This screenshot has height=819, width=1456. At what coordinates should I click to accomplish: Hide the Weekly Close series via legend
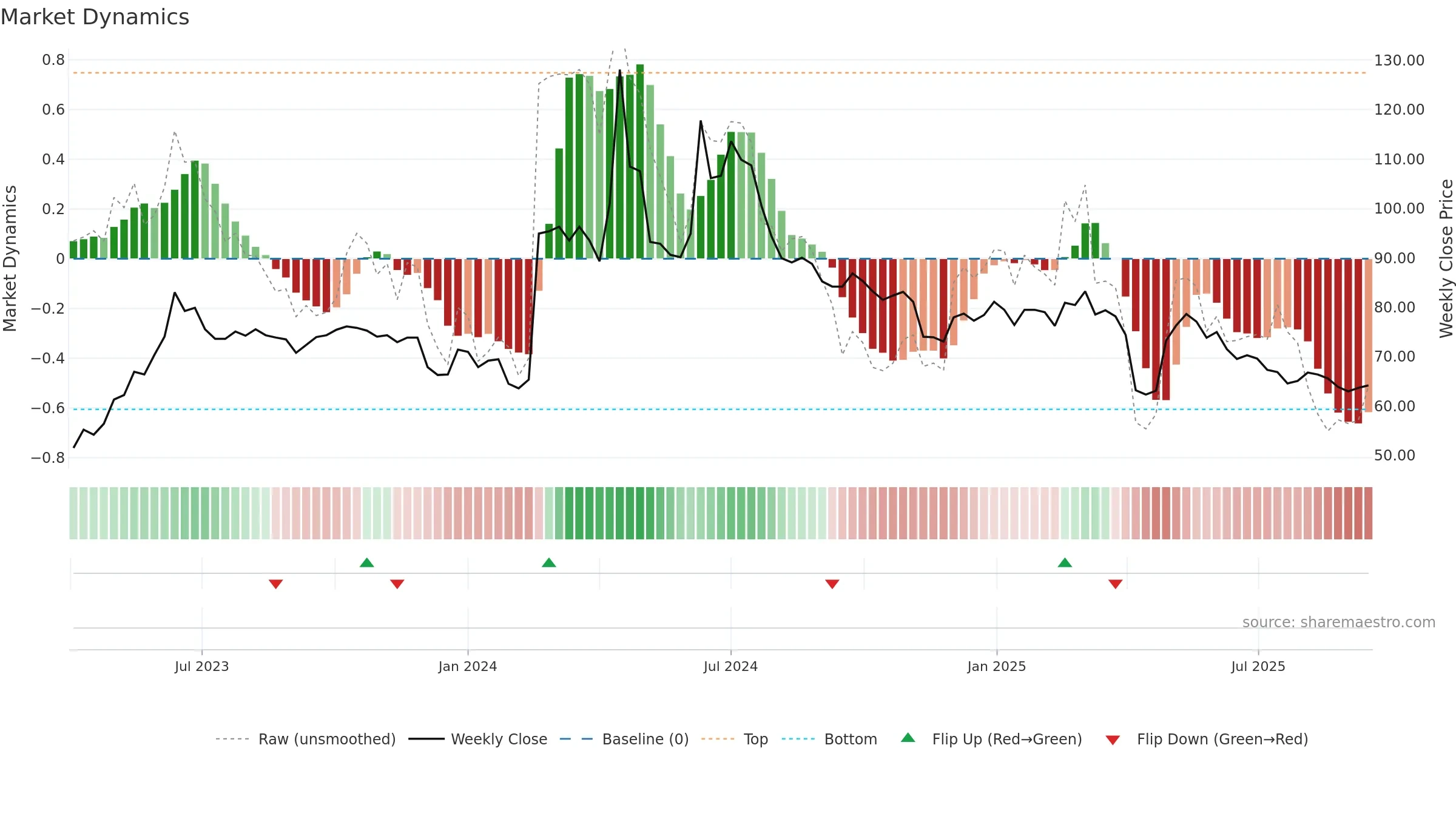tap(478, 739)
